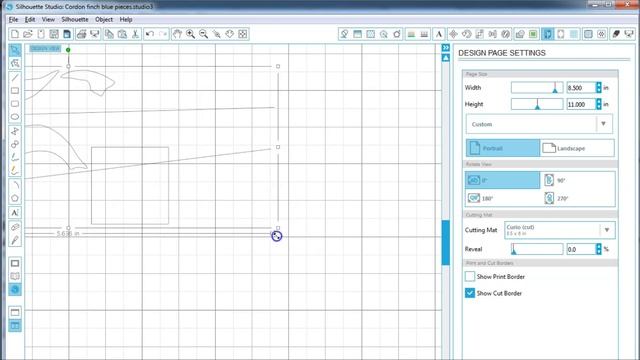Screen dimensions: 640x360
Task: Open the Edit menu
Action: coord(30,19)
